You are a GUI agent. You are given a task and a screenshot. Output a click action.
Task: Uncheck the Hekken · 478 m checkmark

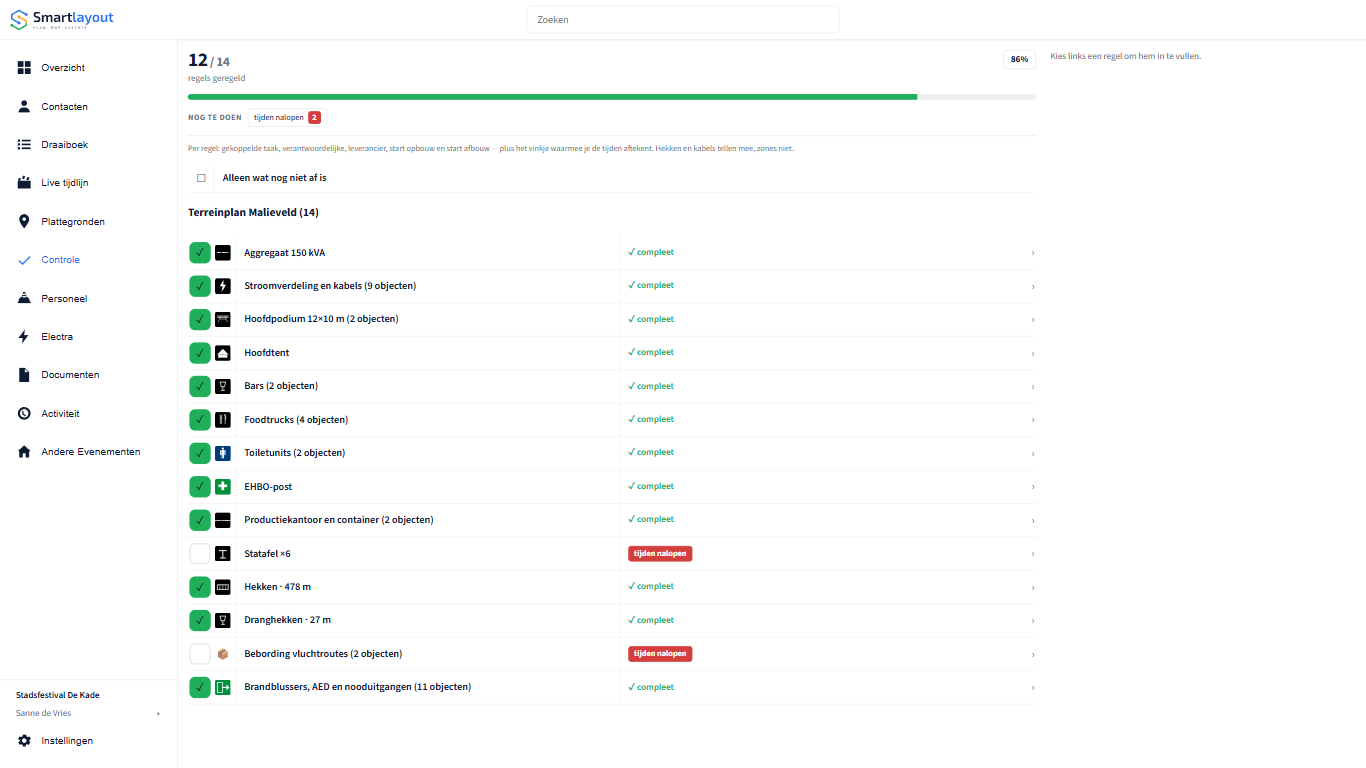tap(200, 587)
